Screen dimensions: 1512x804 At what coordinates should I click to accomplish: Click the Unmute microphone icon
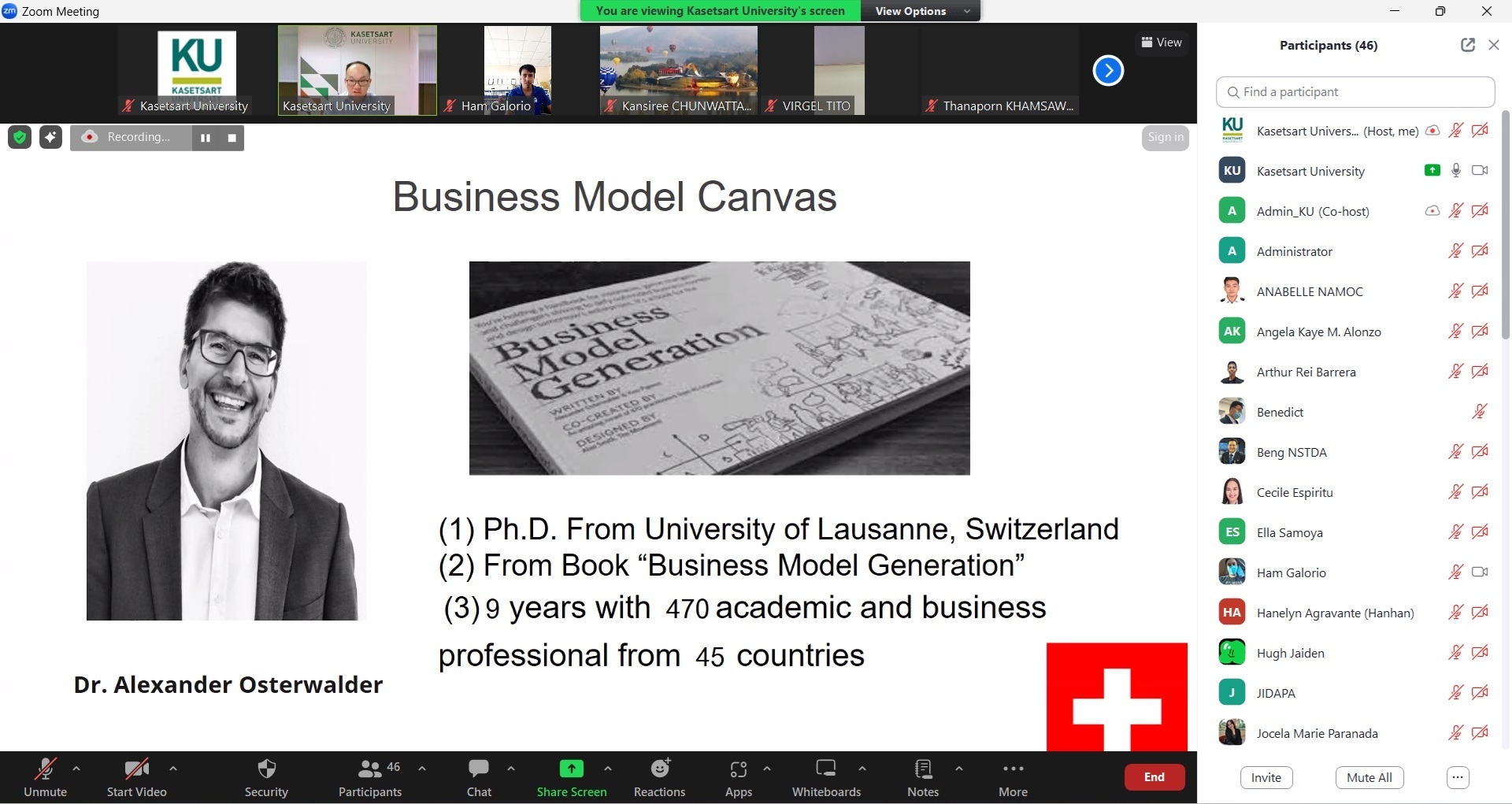tap(45, 770)
